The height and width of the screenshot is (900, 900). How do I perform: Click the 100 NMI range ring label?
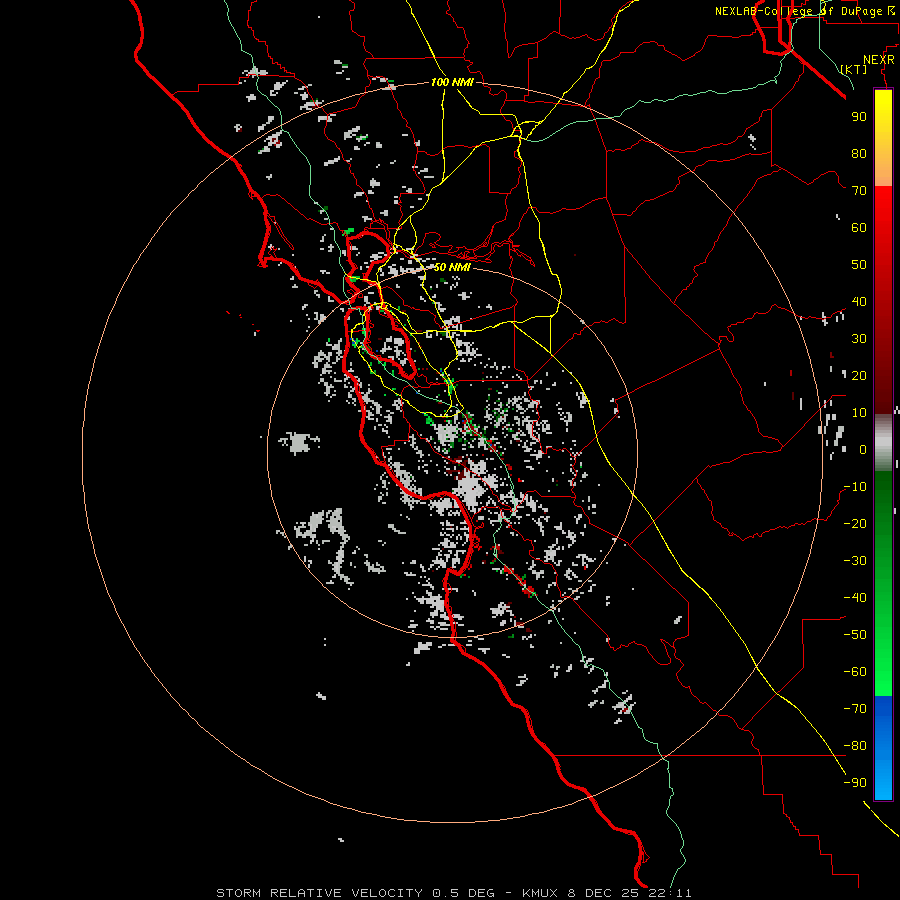click(452, 82)
